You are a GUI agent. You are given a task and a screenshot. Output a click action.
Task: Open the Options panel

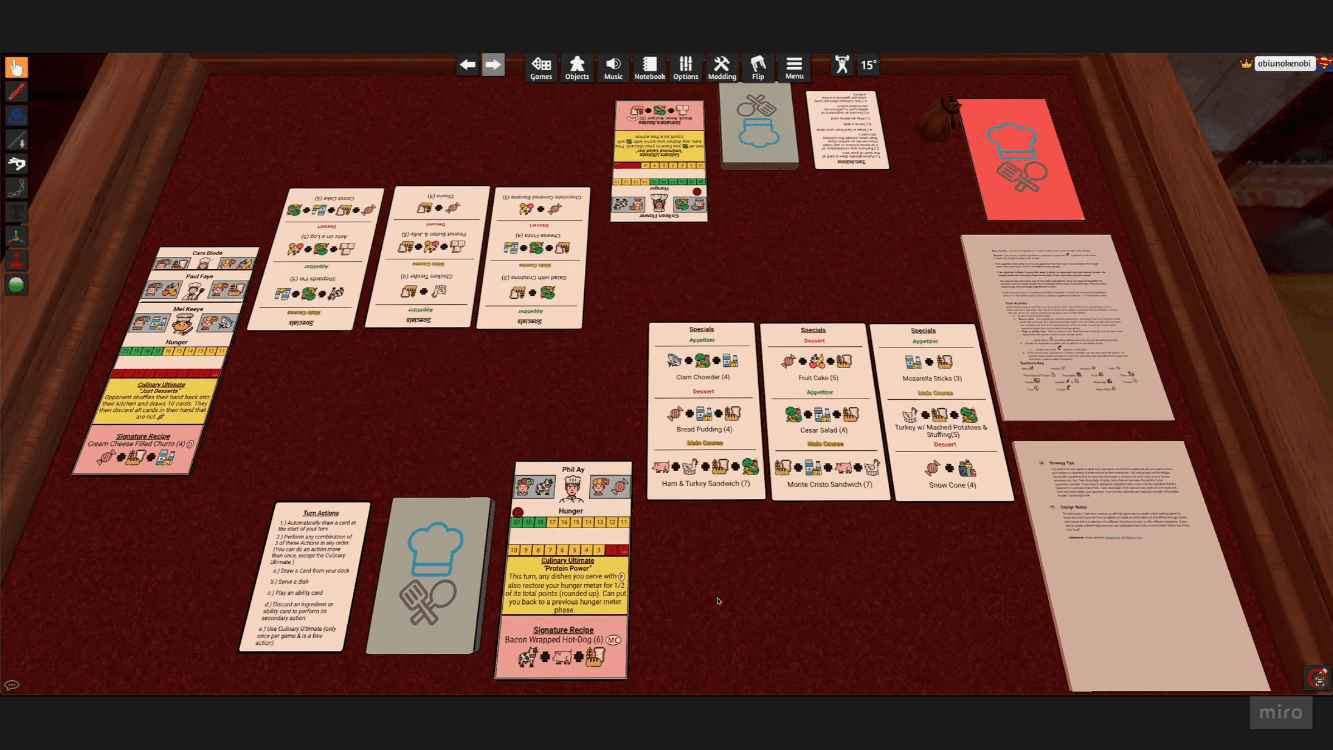click(x=685, y=66)
